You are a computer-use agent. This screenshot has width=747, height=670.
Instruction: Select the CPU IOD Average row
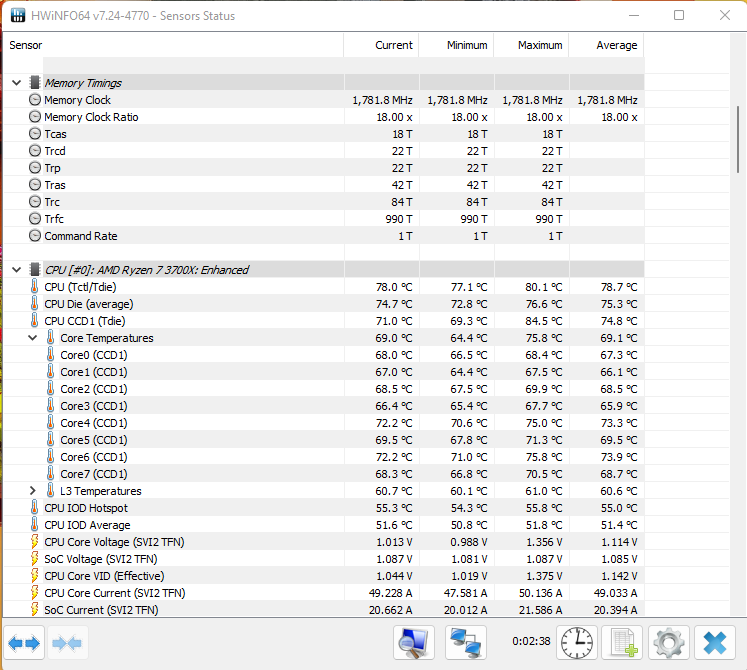[x=324, y=525]
